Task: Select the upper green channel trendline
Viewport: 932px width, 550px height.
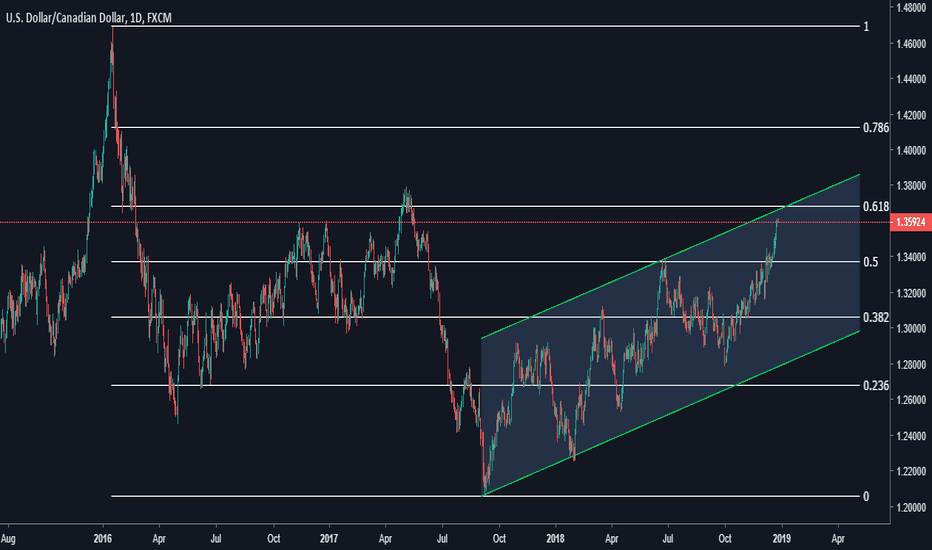Action: (x=670, y=256)
